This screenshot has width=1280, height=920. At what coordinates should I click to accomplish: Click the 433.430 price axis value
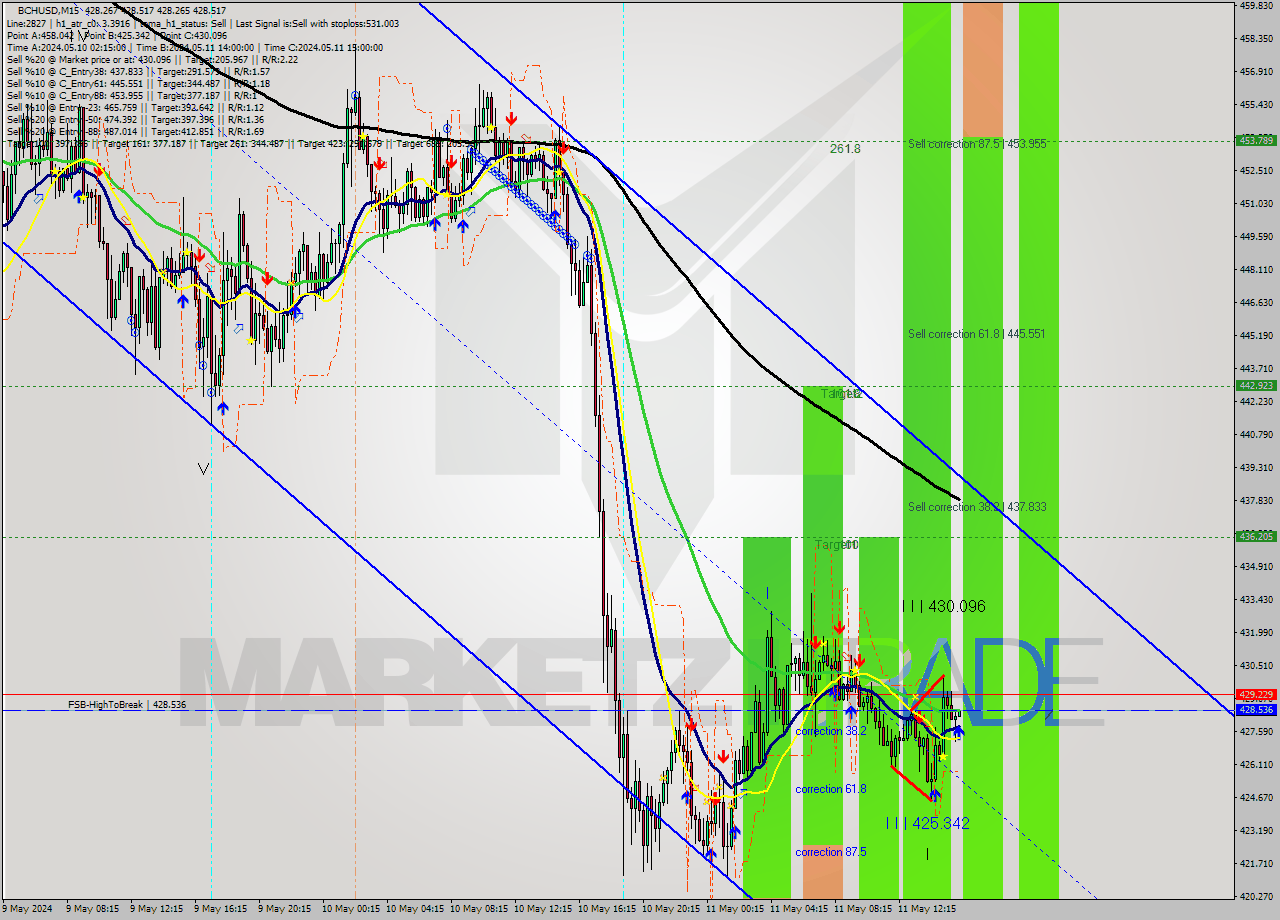click(1256, 599)
